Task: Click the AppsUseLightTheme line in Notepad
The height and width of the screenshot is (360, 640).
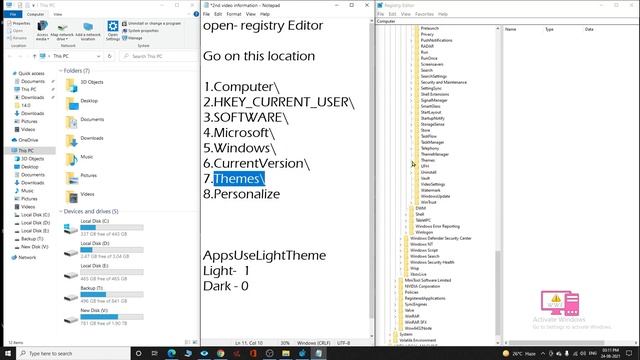Action: pos(264,256)
